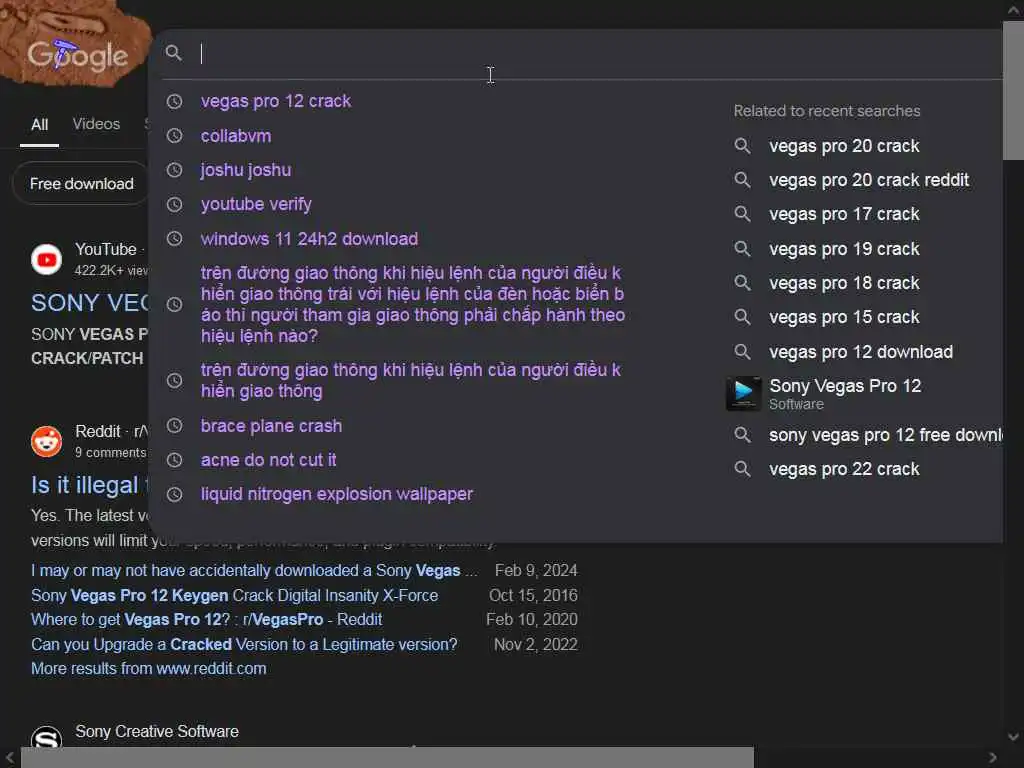Click the clock icon beside 'joshu joshu'
Image resolution: width=1024 pixels, height=768 pixels.
pyautogui.click(x=174, y=170)
